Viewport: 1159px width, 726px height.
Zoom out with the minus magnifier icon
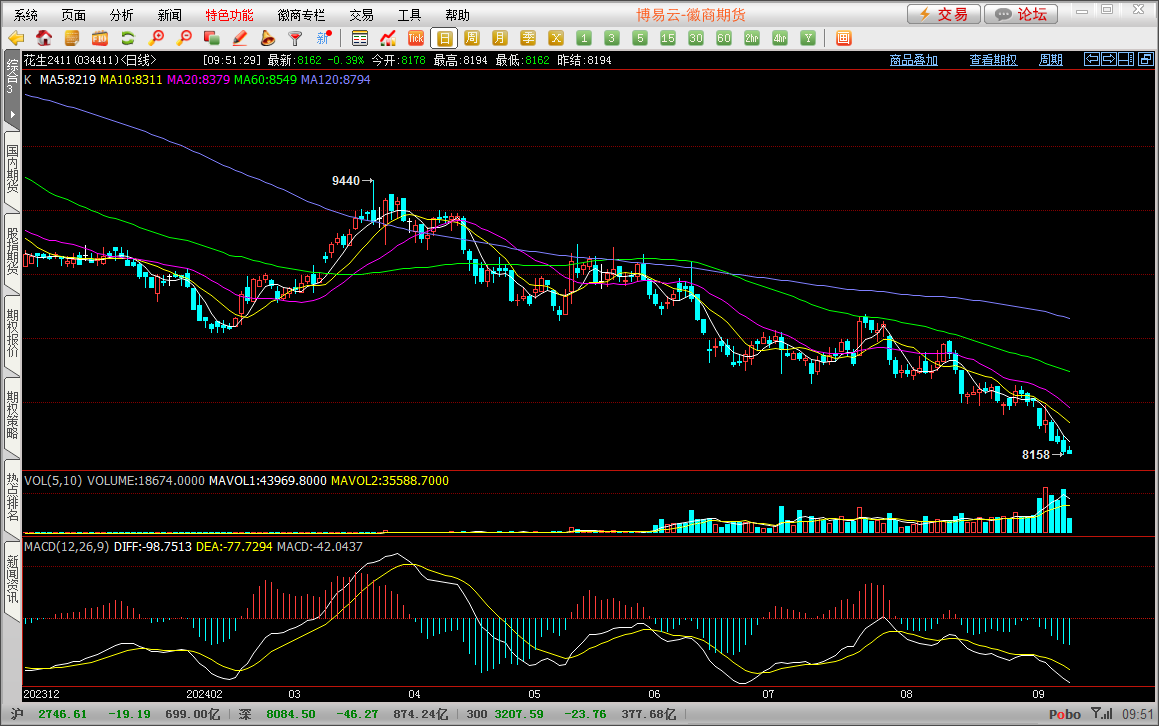[x=184, y=38]
